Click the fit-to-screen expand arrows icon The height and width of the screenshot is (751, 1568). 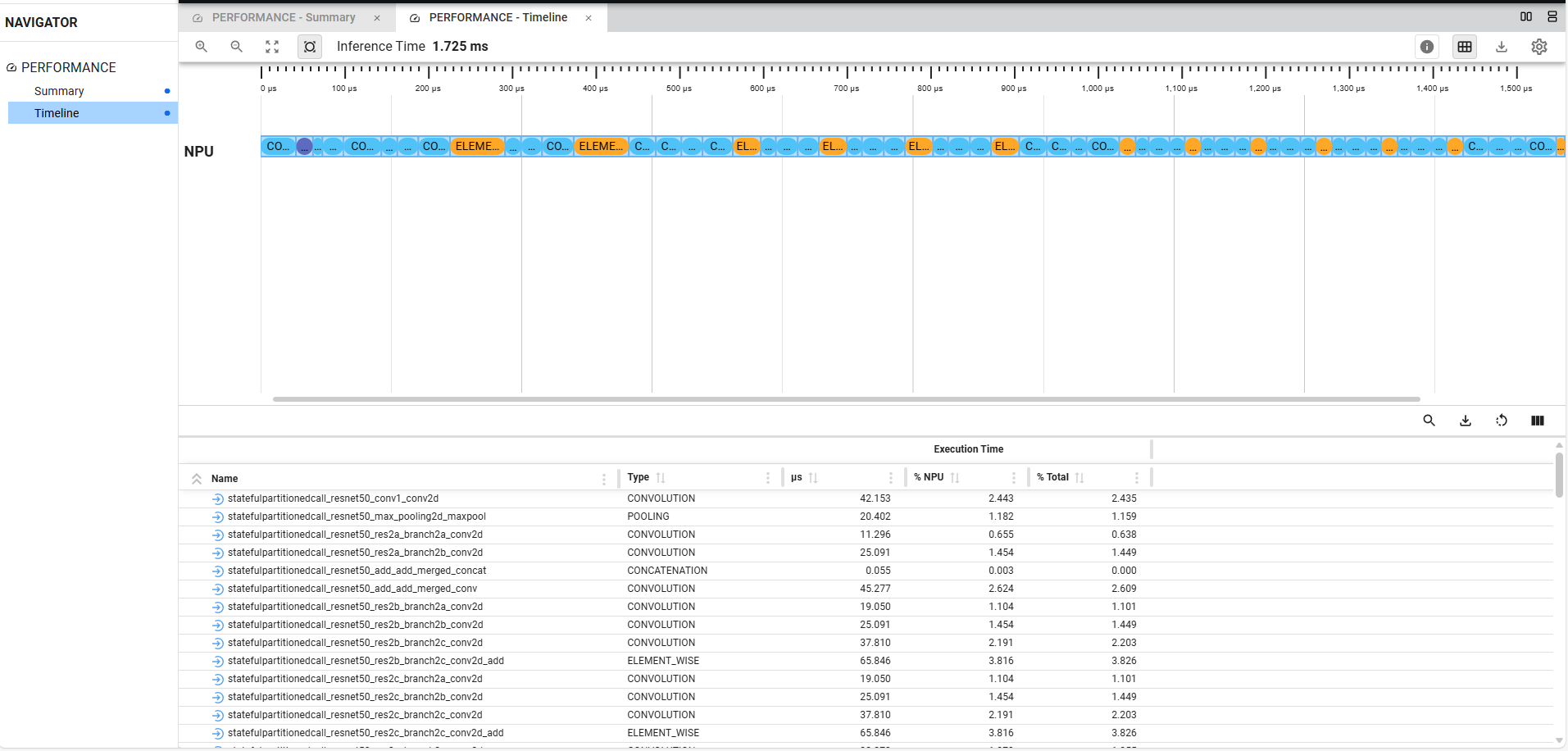click(272, 47)
